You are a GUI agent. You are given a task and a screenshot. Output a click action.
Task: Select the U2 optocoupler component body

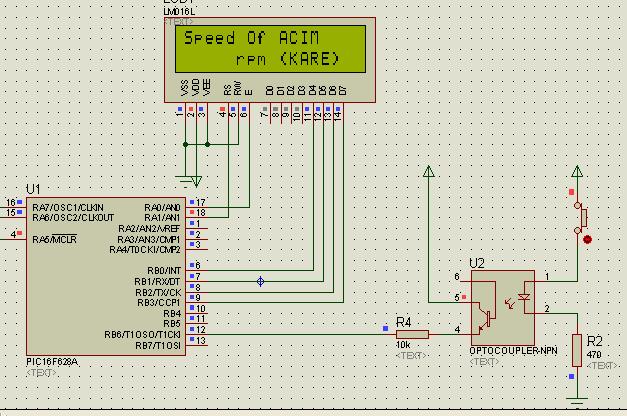click(x=503, y=308)
